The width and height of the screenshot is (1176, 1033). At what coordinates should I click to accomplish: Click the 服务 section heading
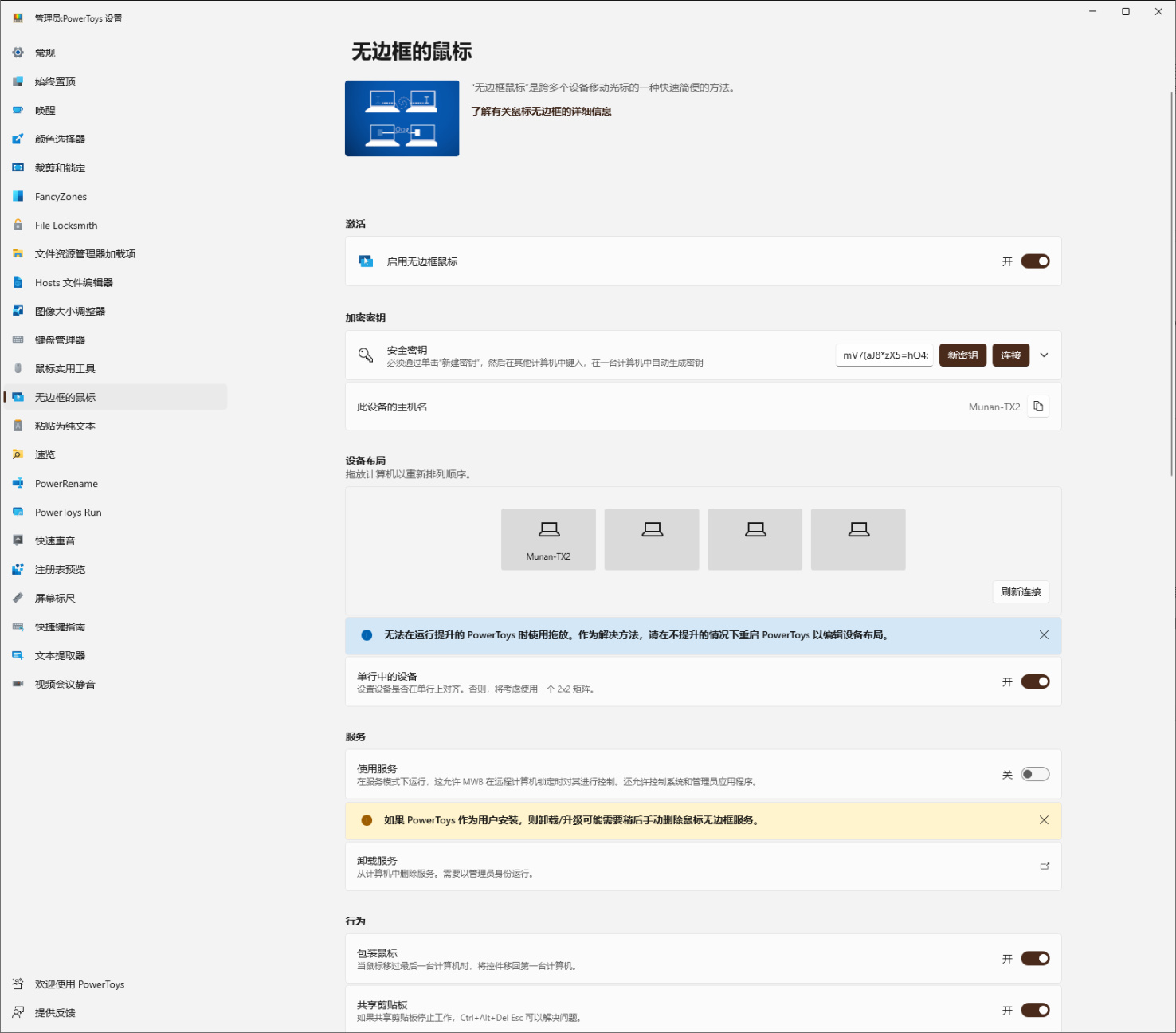[x=355, y=737]
